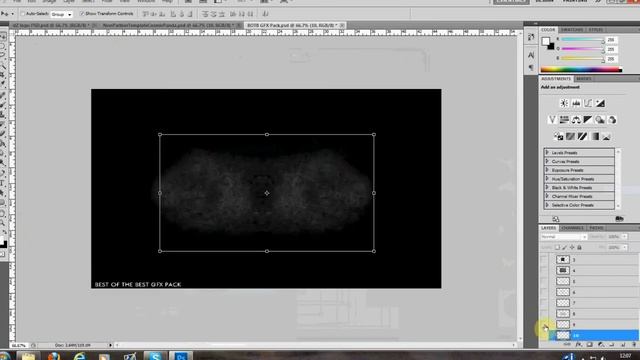The height and width of the screenshot is (360, 640).
Task: Lock all layer properties
Action: click(579, 247)
